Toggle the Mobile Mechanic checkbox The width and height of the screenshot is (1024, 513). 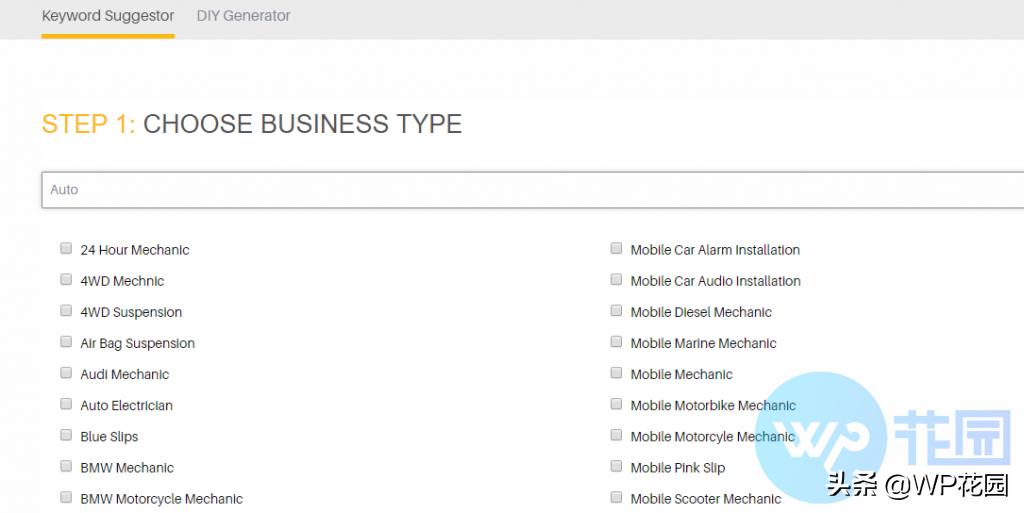616,373
